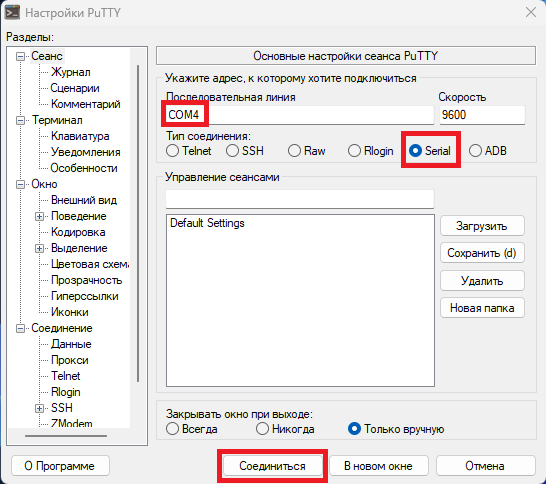Select the Telnet connection type

[188, 151]
